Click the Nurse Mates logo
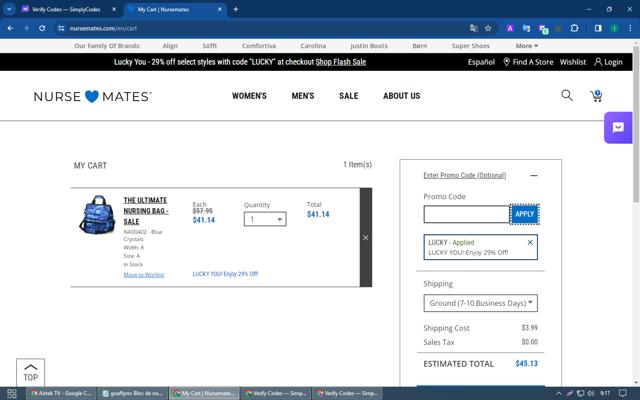 point(93,96)
